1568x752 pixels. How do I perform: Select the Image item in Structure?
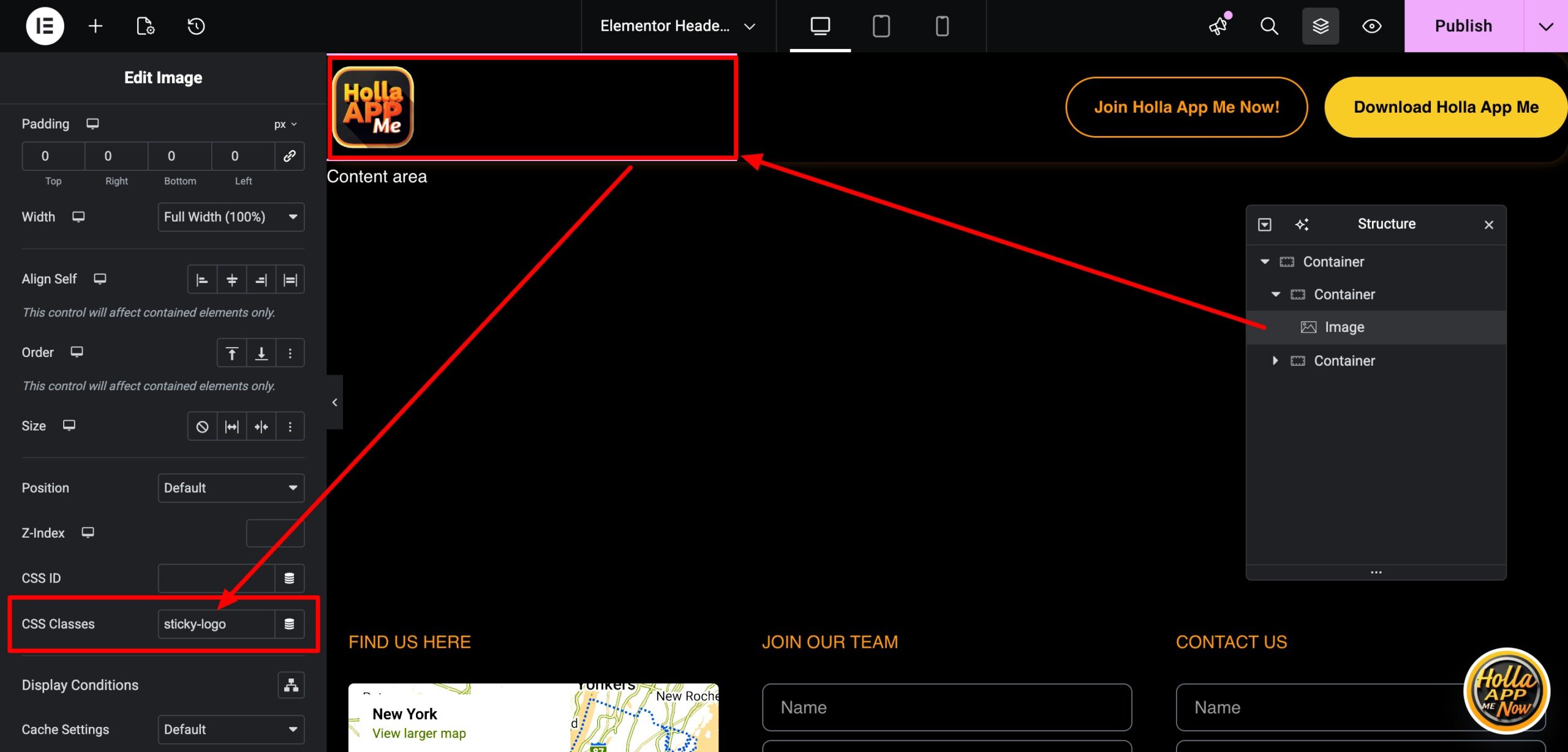[1344, 327]
